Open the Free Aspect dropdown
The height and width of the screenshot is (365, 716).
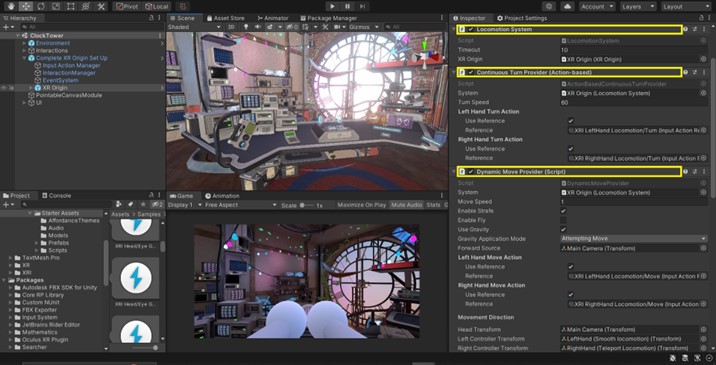coord(240,205)
